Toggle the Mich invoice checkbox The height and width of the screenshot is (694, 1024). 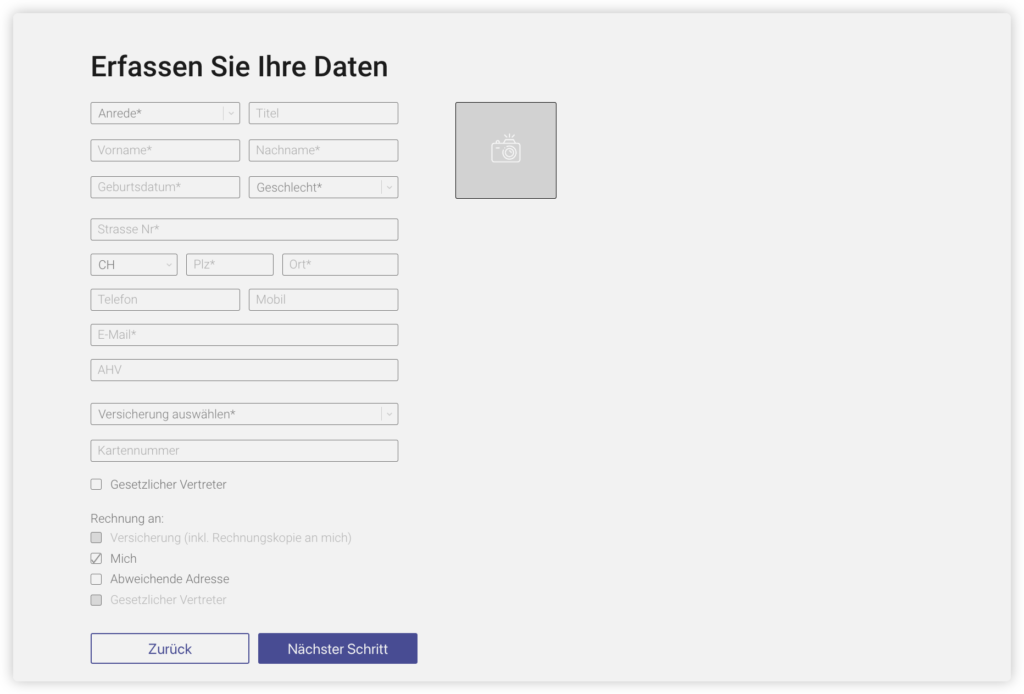pos(97,559)
